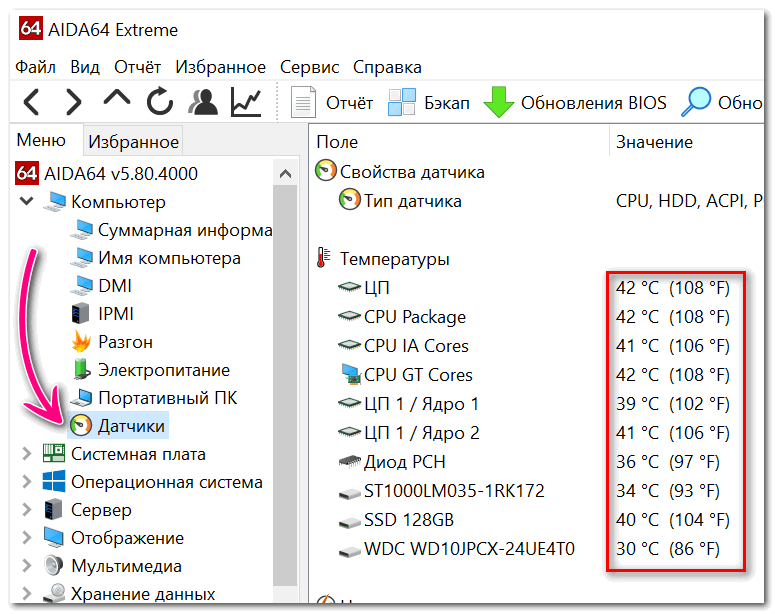Viewport: 775px width, 614px height.
Task: Collapse the Компьютер tree node
Action: pyautogui.click(x=26, y=201)
